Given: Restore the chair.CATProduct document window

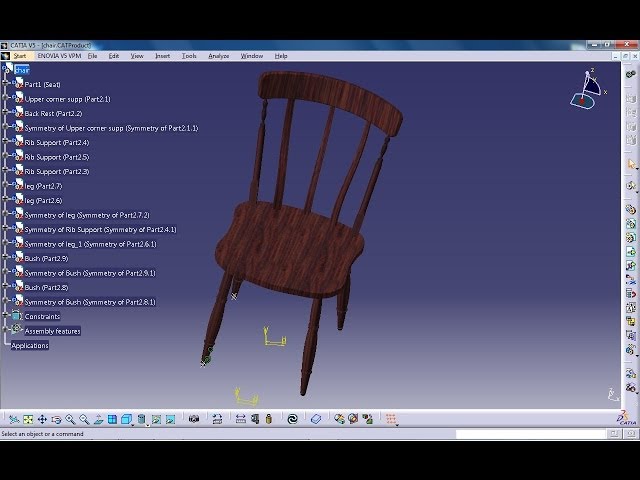Looking at the screenshot, I should 625,56.
